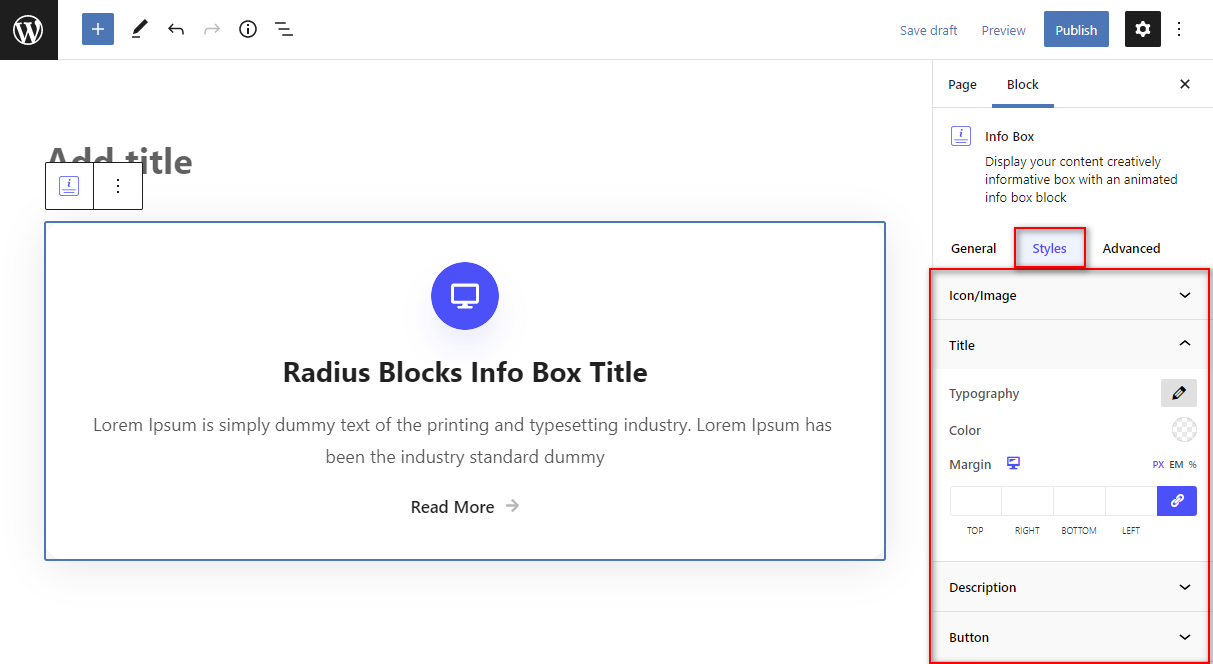Open the Title color picker swatch
The height and width of the screenshot is (664, 1213).
coord(1184,430)
